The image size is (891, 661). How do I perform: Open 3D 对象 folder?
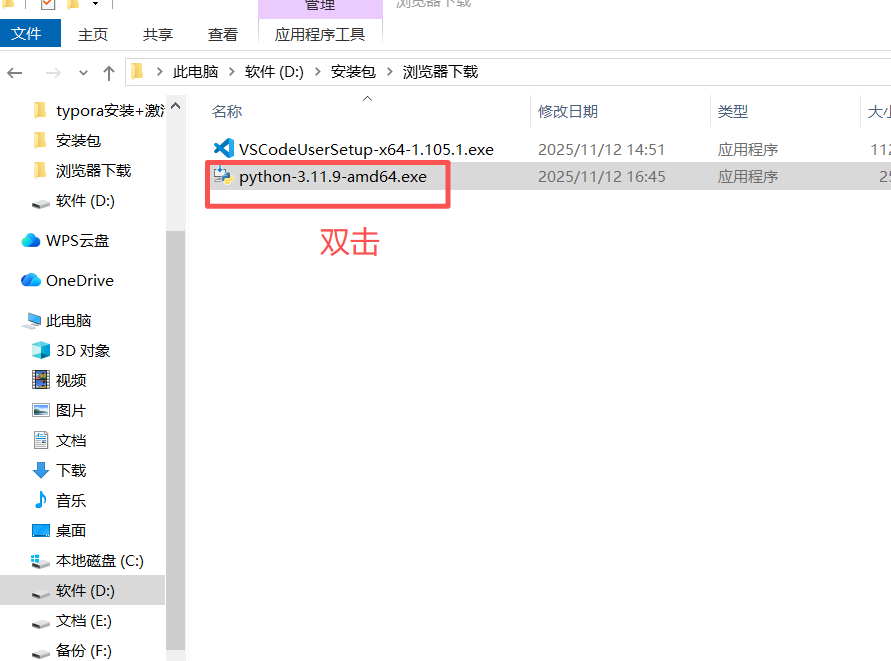click(x=83, y=351)
